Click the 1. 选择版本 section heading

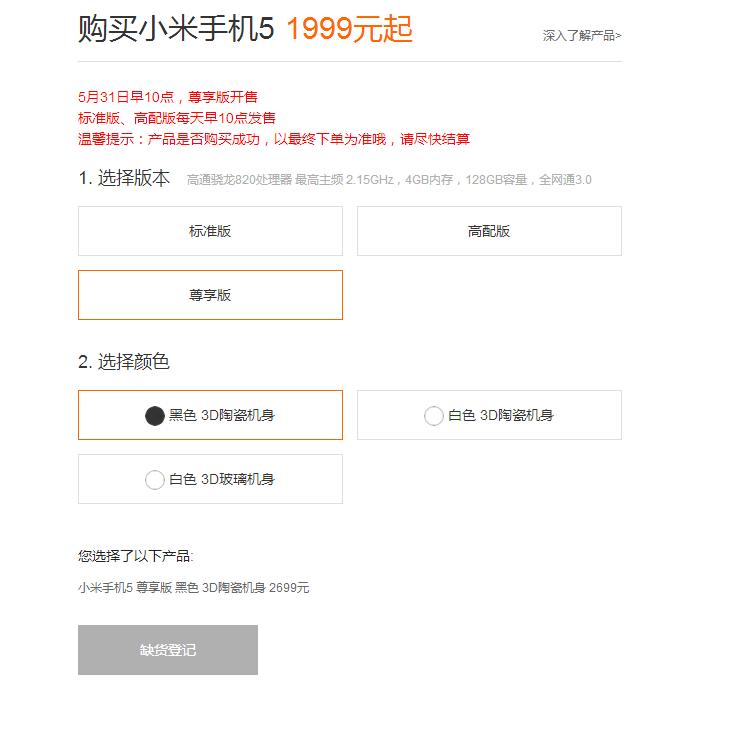(x=124, y=178)
